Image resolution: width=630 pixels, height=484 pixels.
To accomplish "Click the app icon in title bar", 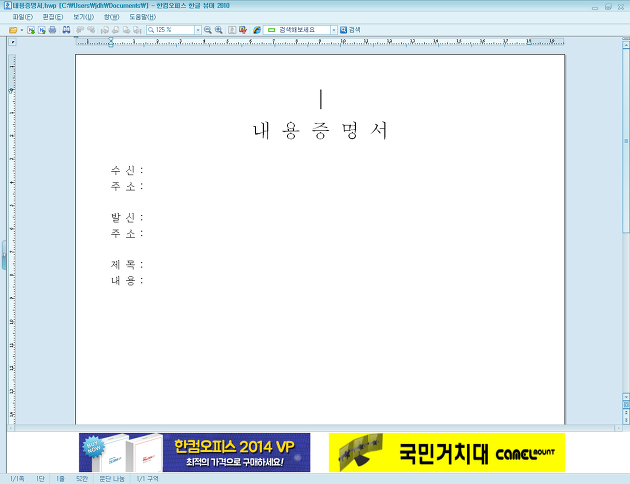I will click(7, 6).
